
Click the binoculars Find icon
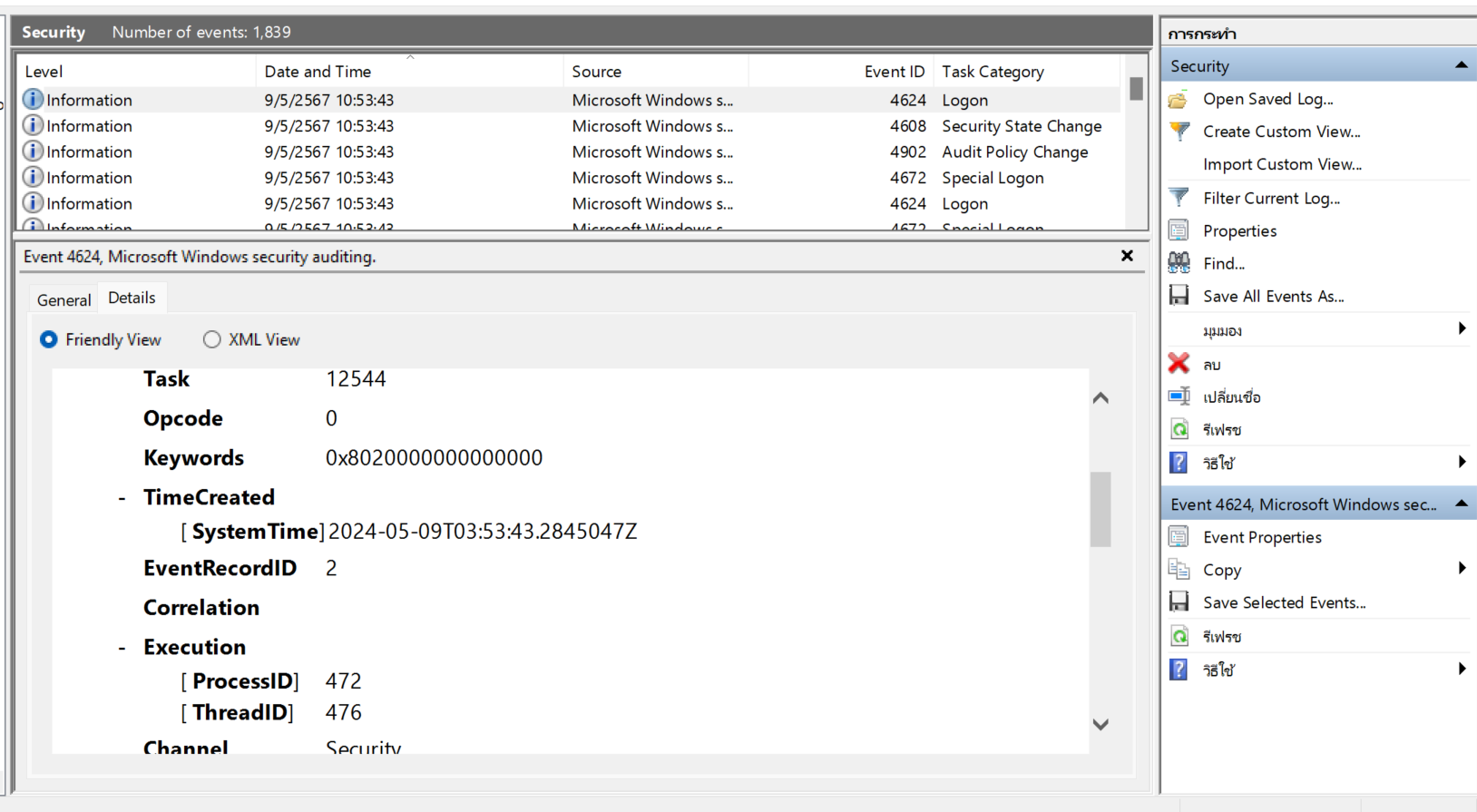click(1179, 263)
